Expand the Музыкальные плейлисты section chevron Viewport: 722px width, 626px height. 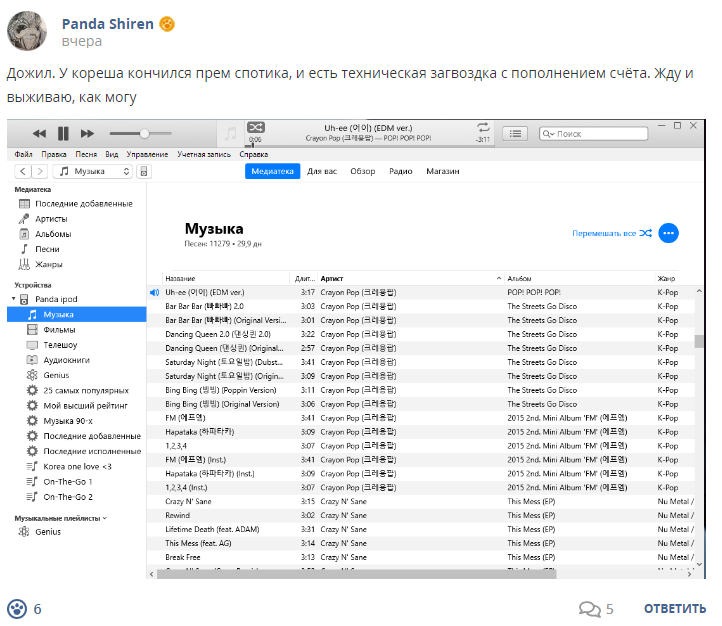coord(105,518)
